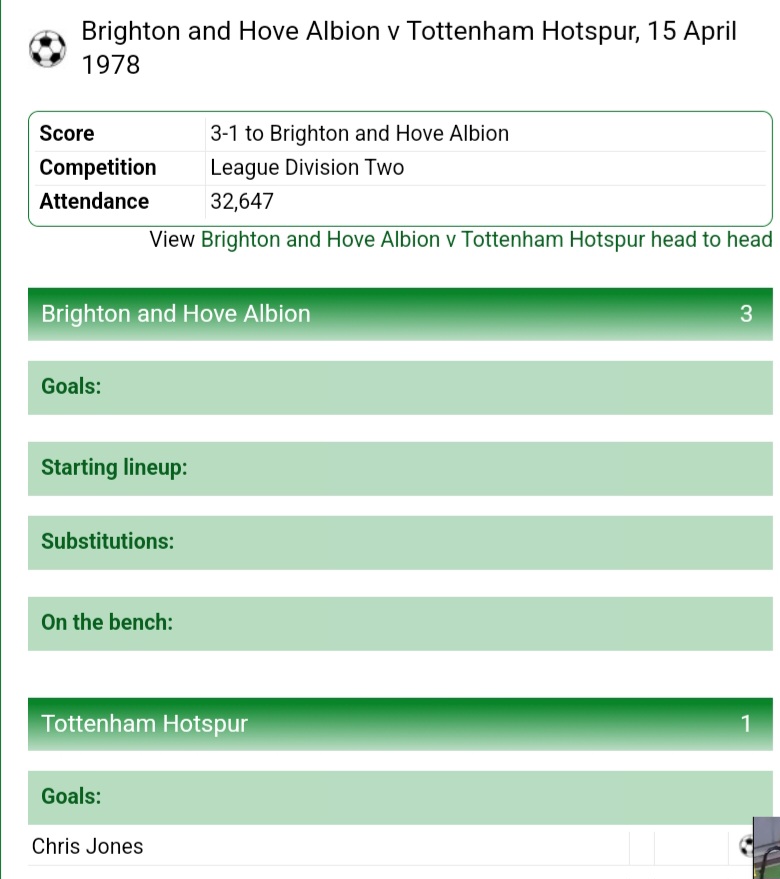Select the Tottenham Hotspur team header
This screenshot has height=879, width=780.
coord(400,724)
